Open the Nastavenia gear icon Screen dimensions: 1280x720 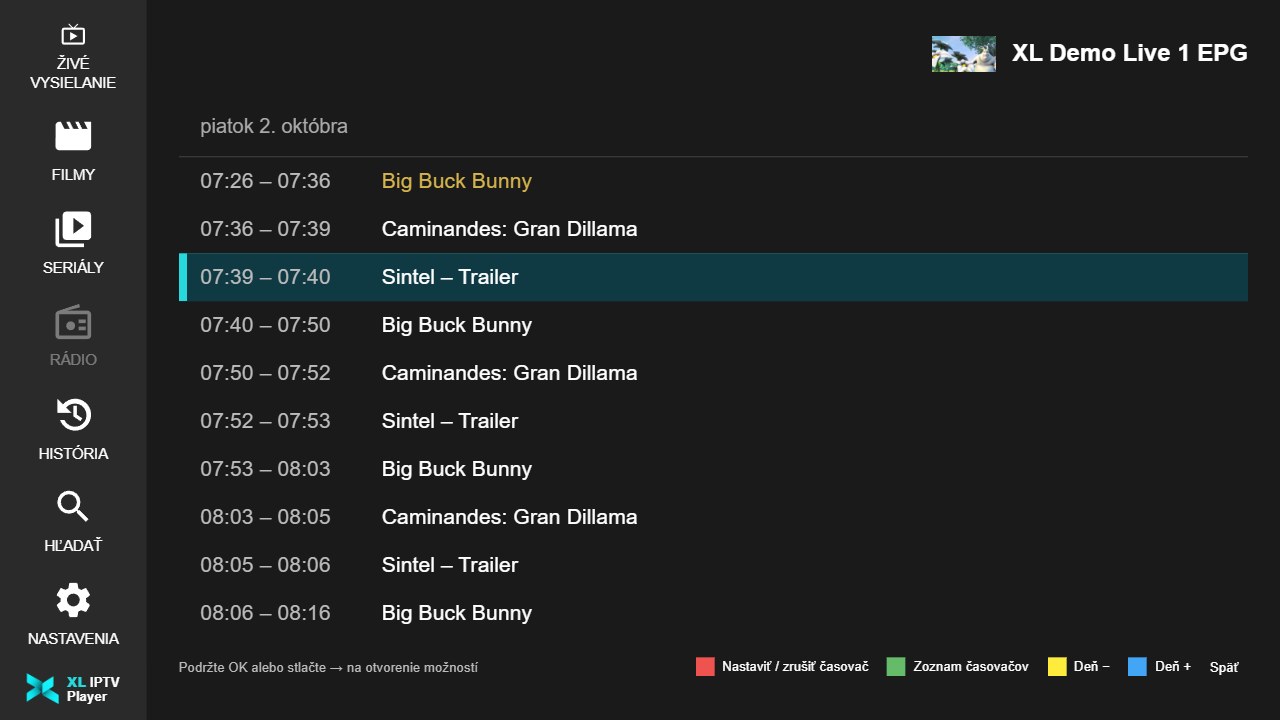(x=73, y=600)
